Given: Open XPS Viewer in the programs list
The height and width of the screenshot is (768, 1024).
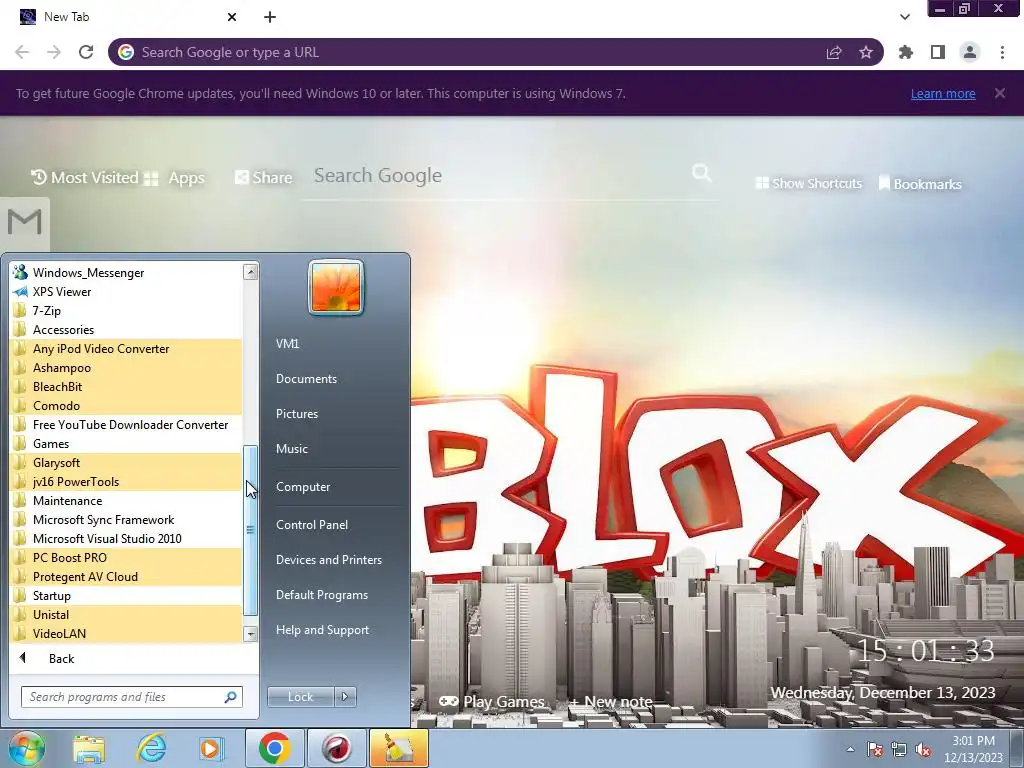Looking at the screenshot, I should click(126, 292).
